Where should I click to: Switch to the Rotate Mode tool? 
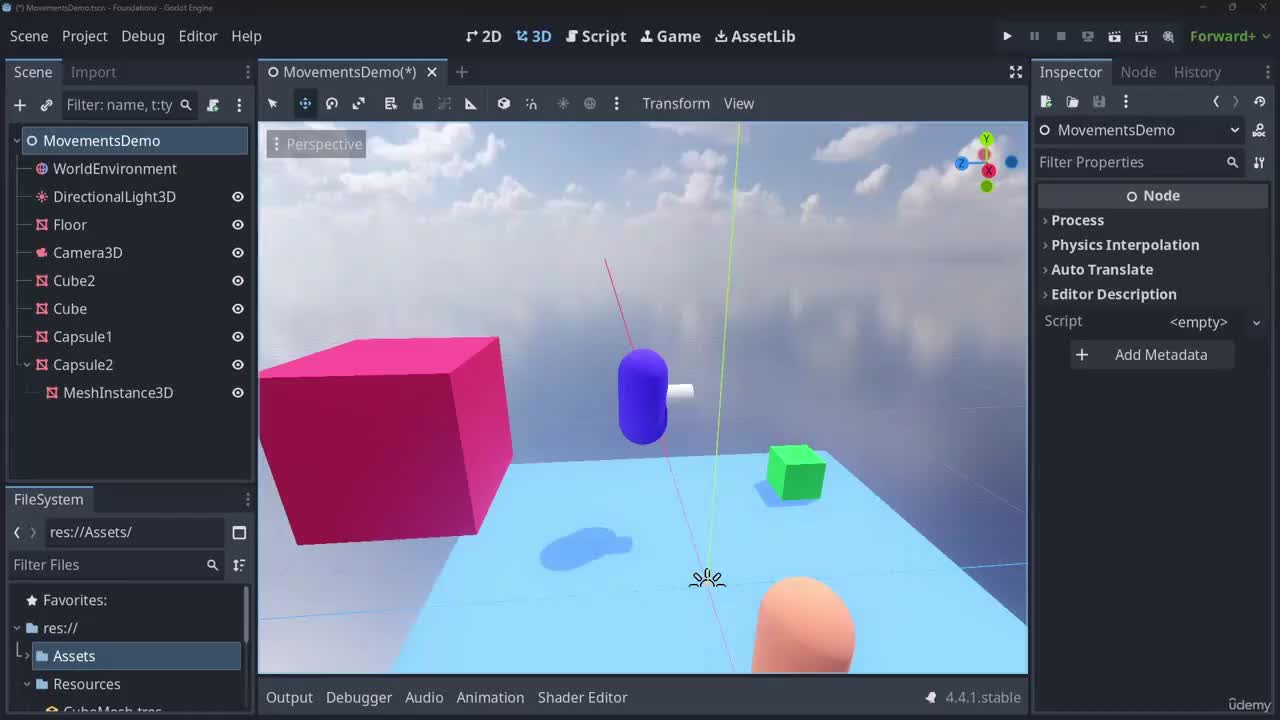coord(332,104)
